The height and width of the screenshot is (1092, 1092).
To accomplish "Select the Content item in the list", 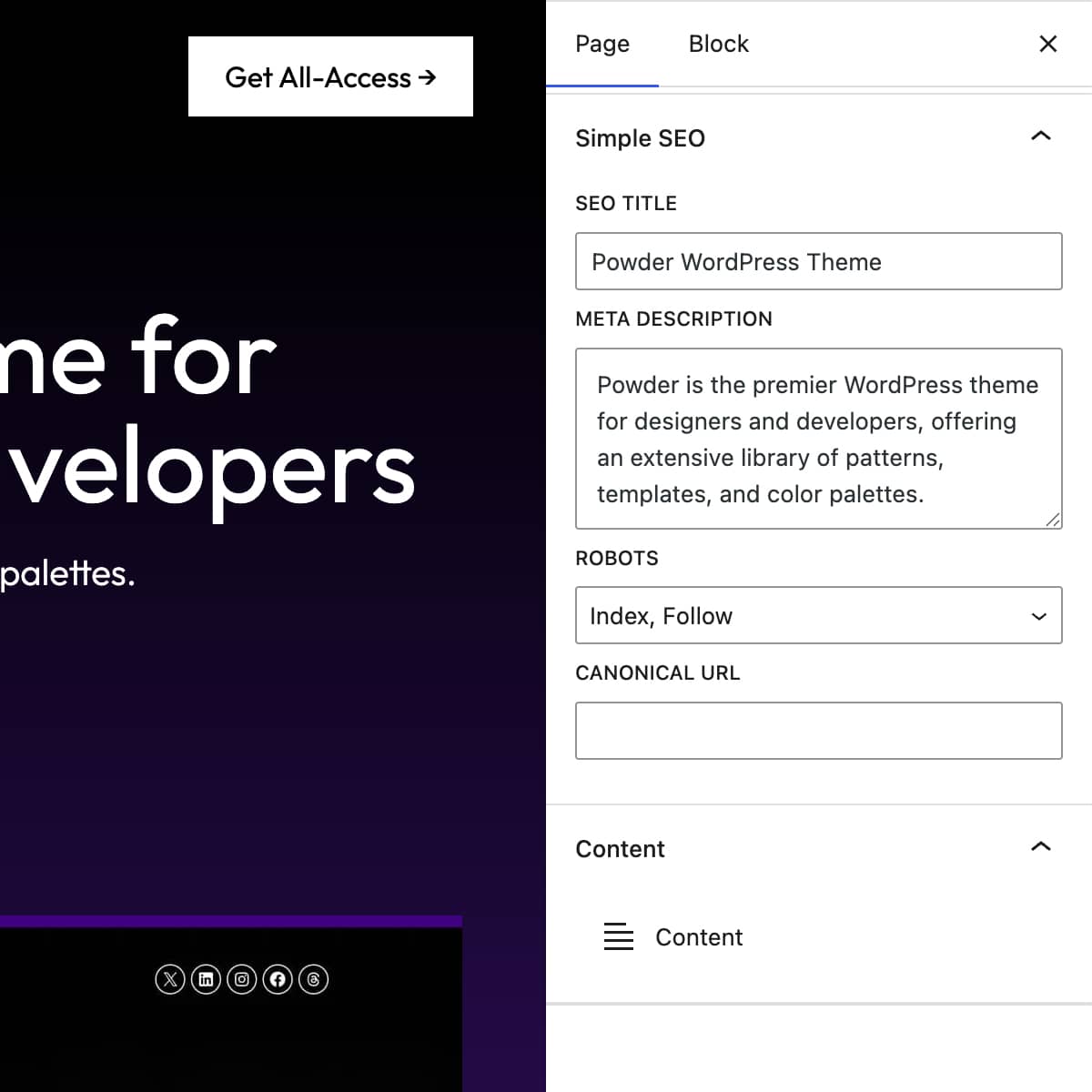I will coord(699,937).
